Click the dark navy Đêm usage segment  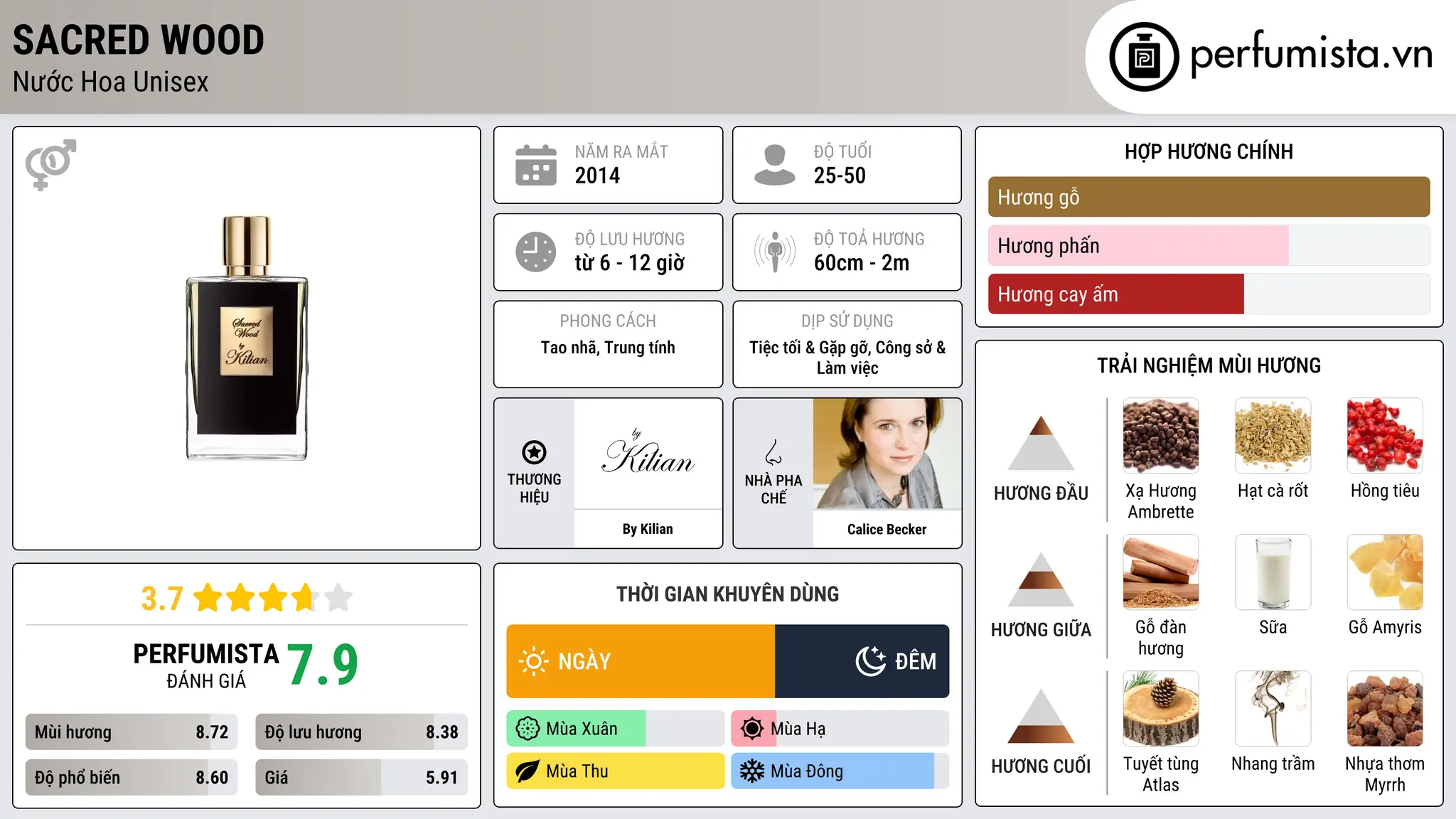click(862, 661)
